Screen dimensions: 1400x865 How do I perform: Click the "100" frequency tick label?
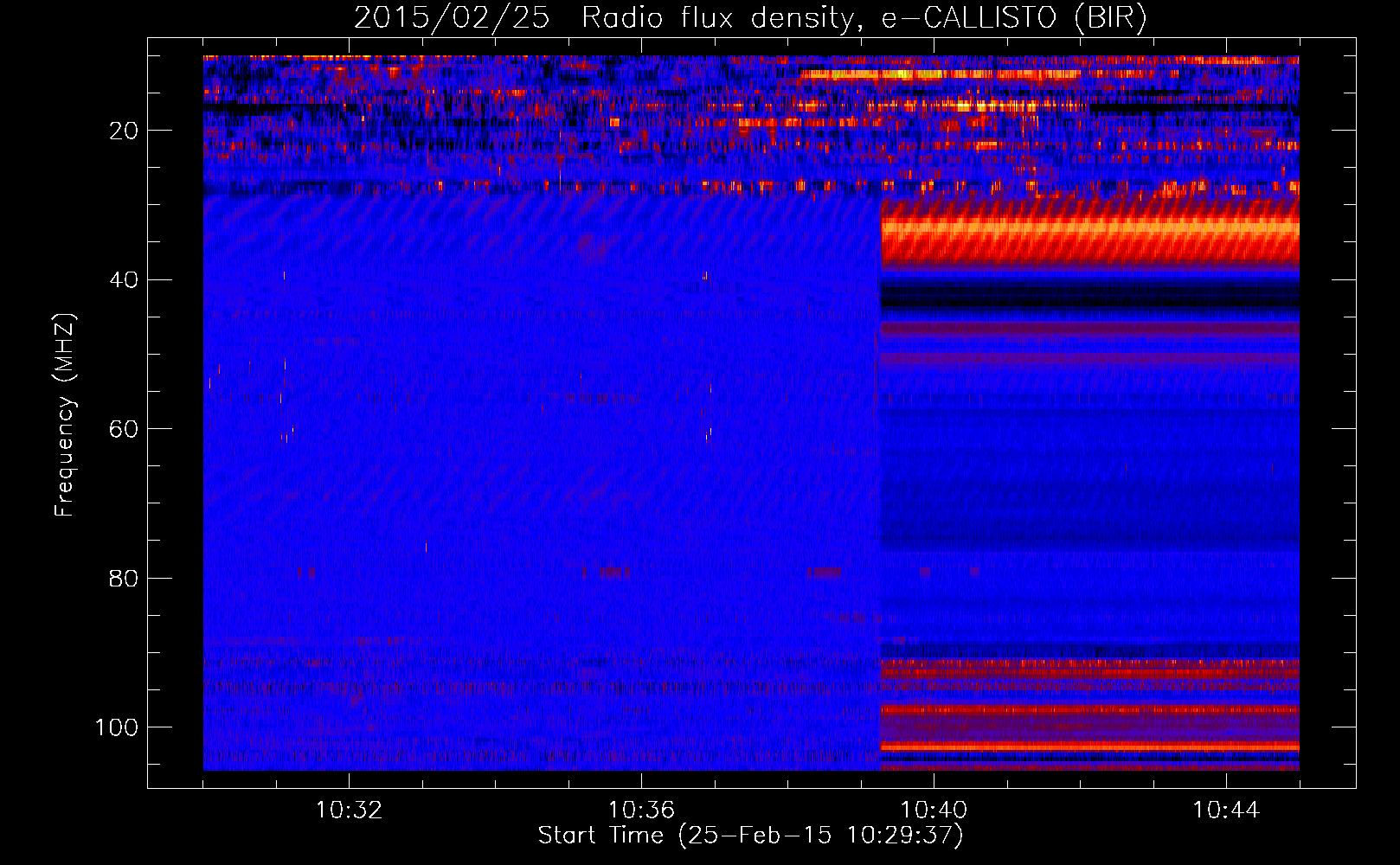[x=118, y=727]
